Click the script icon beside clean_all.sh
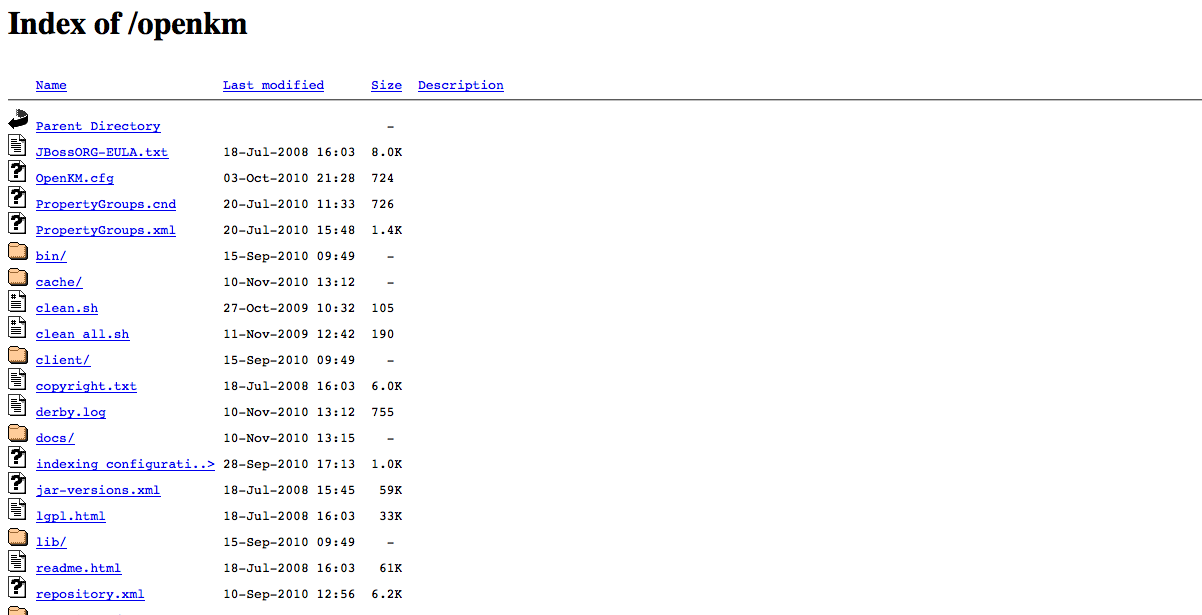The height and width of the screenshot is (615, 1202). click(17, 327)
